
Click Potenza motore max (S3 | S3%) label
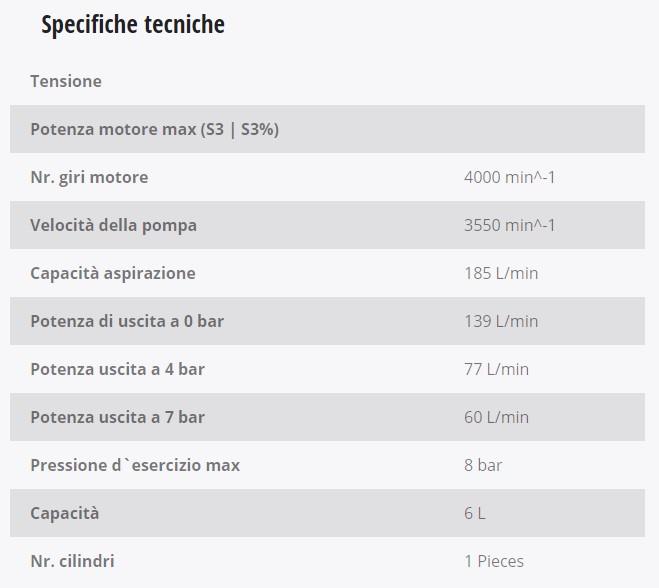coord(155,129)
